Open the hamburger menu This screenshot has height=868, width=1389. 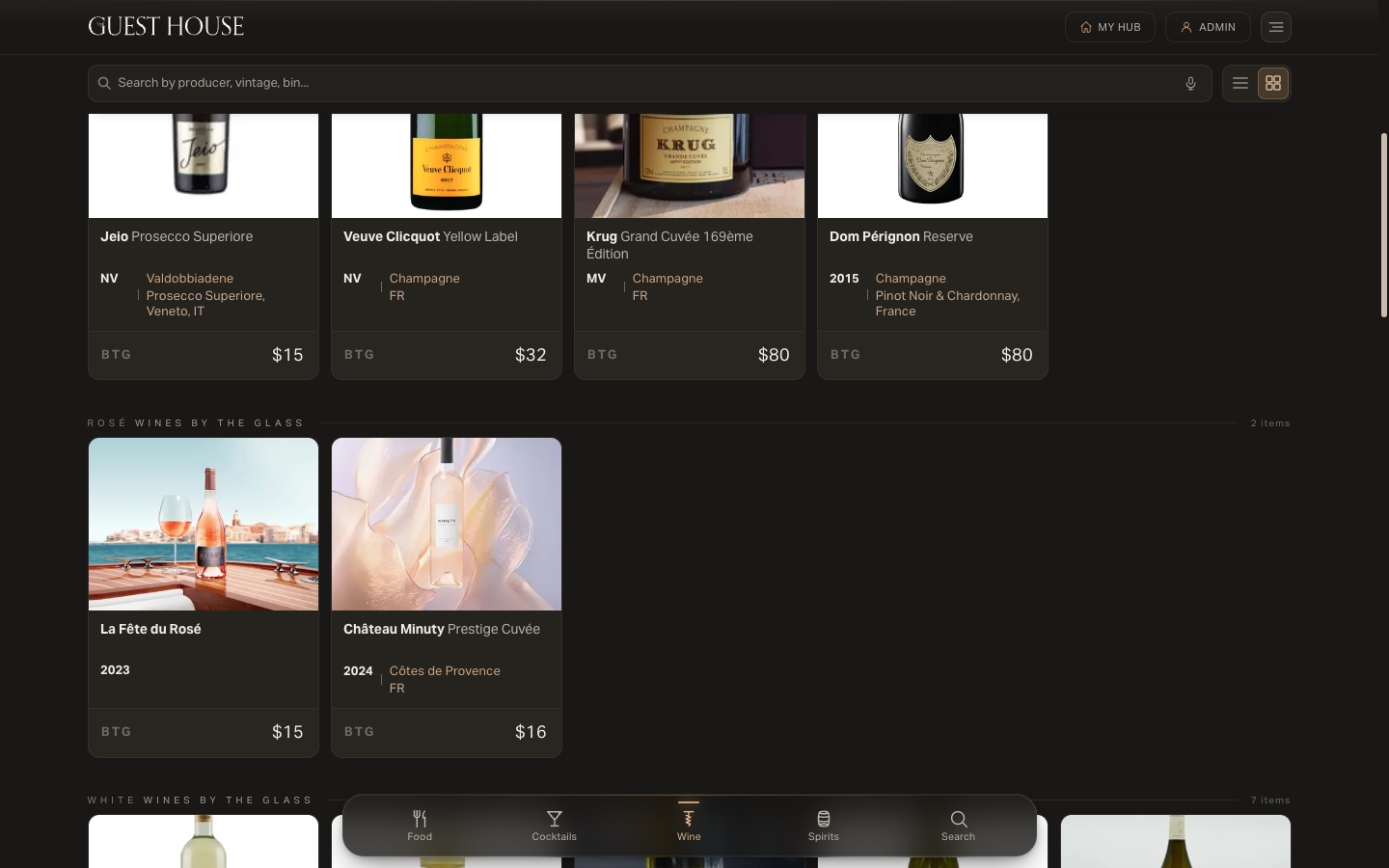pyautogui.click(x=1276, y=27)
